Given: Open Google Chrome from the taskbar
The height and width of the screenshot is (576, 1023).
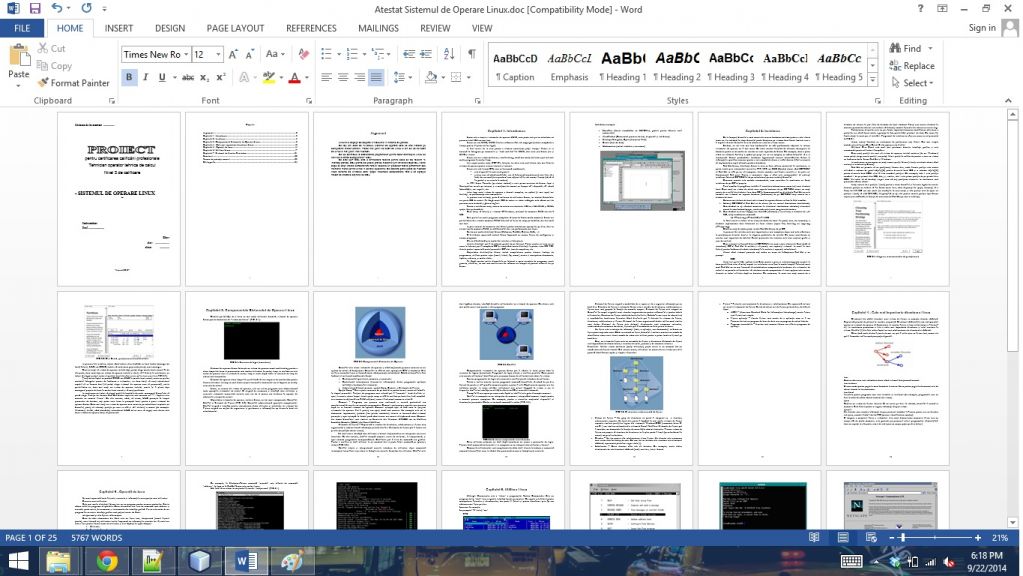Looking at the screenshot, I should 107,561.
